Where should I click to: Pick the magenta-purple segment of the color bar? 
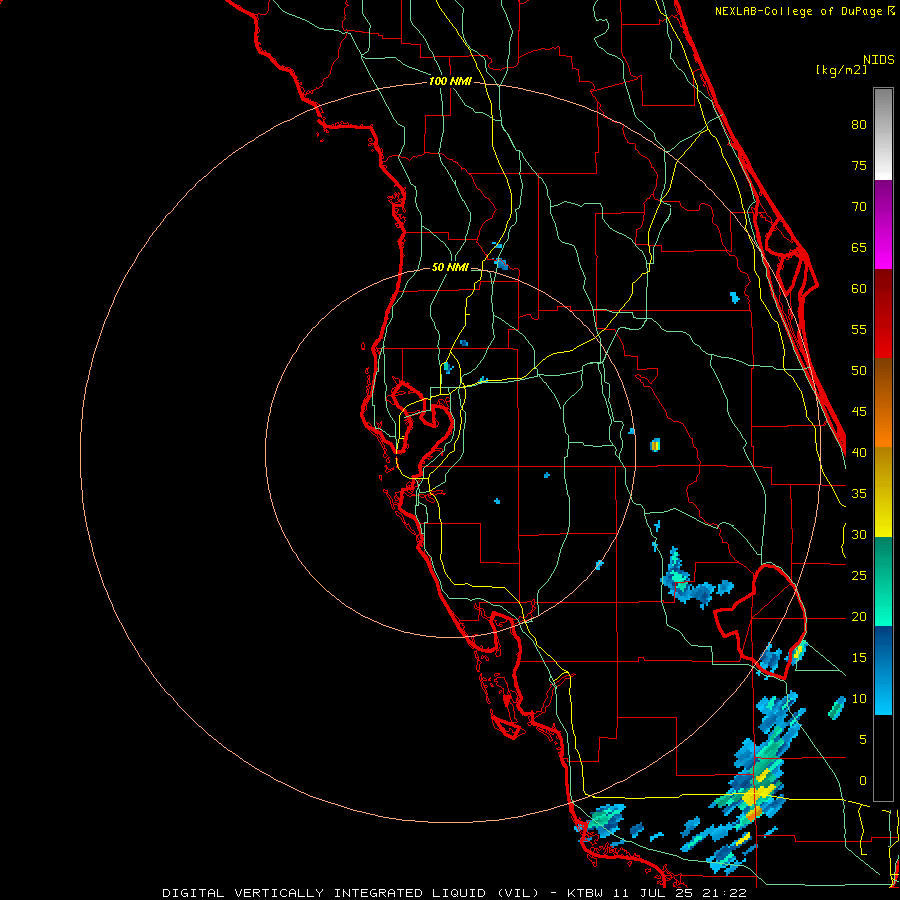[883, 224]
